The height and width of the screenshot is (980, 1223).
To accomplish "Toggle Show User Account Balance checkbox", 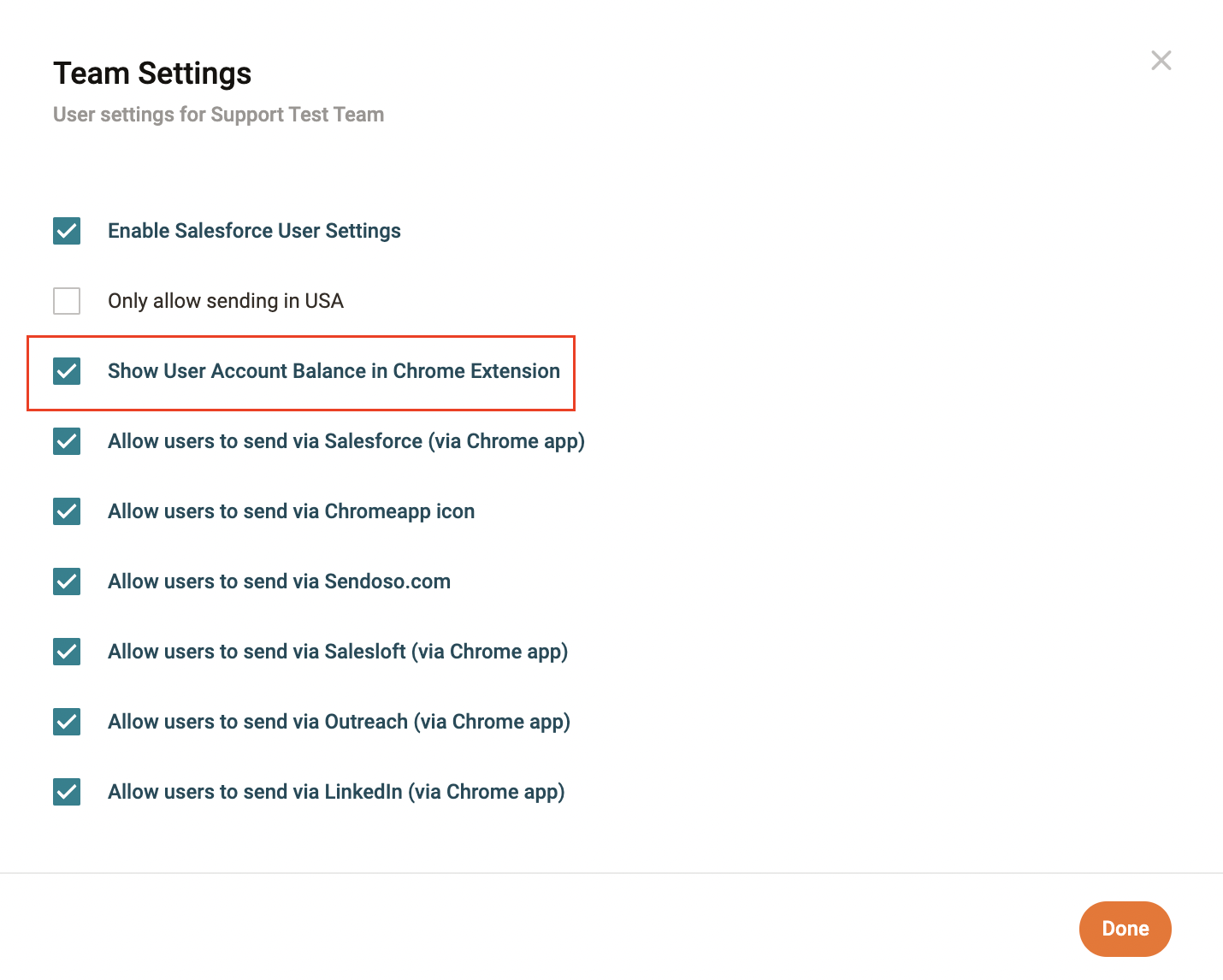I will tap(67, 371).
